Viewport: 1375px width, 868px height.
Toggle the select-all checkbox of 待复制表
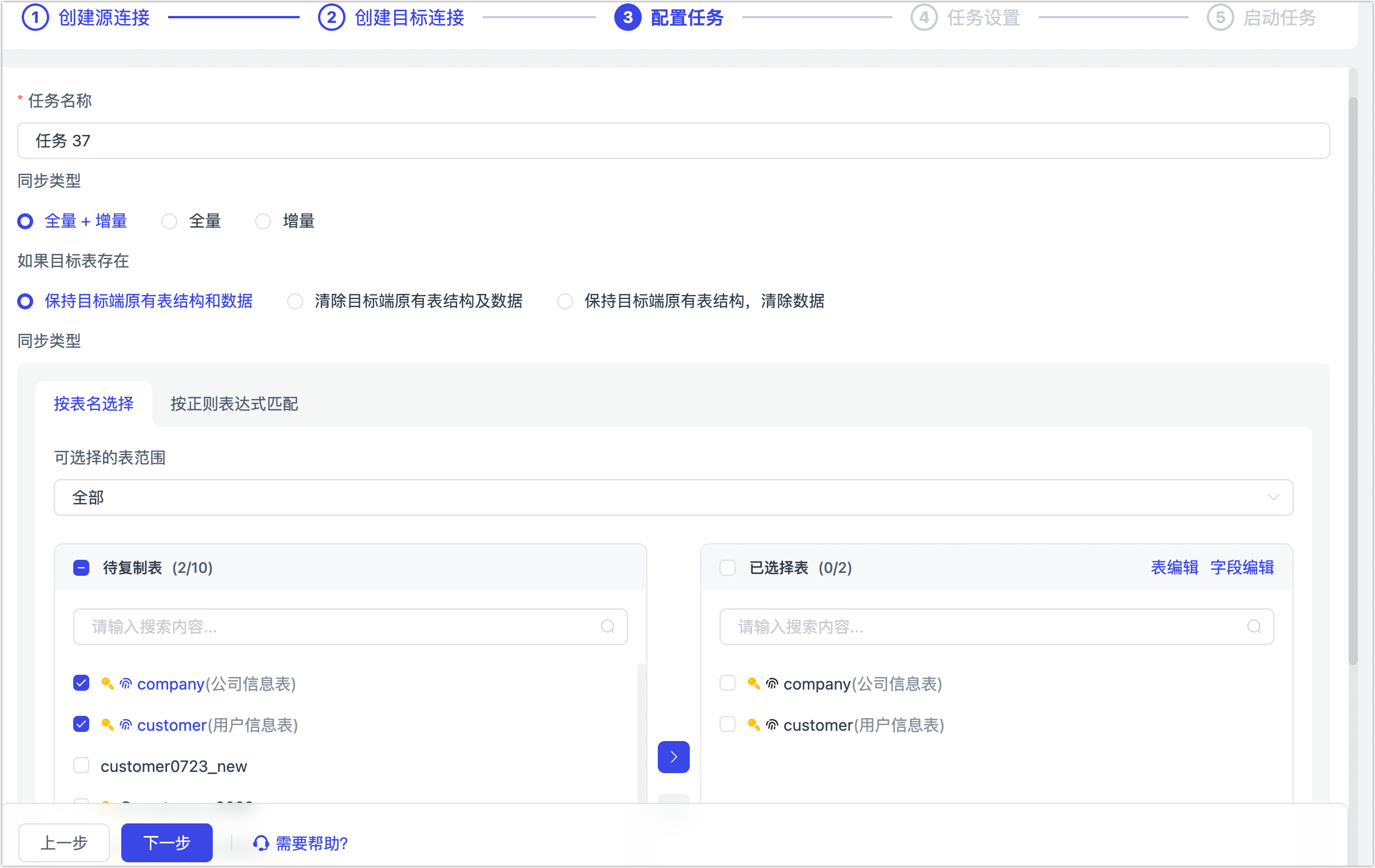[81, 568]
